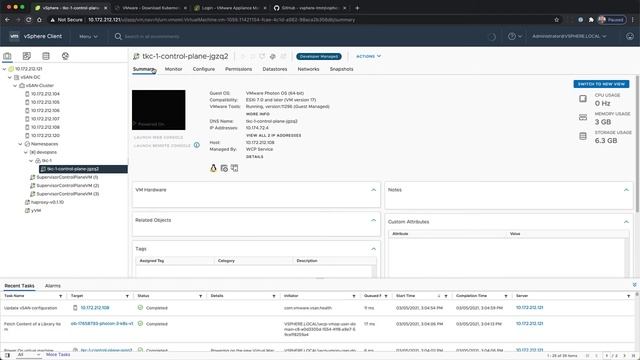The width and height of the screenshot is (640, 360).
Task: Click the memory usage icon
Action: (583, 118)
